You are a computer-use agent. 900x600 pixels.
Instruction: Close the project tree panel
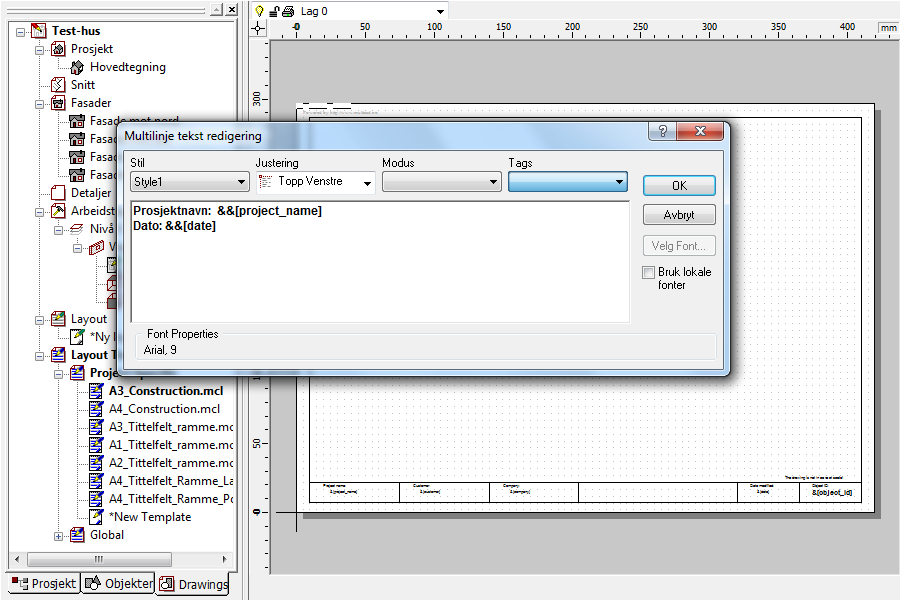(x=231, y=9)
